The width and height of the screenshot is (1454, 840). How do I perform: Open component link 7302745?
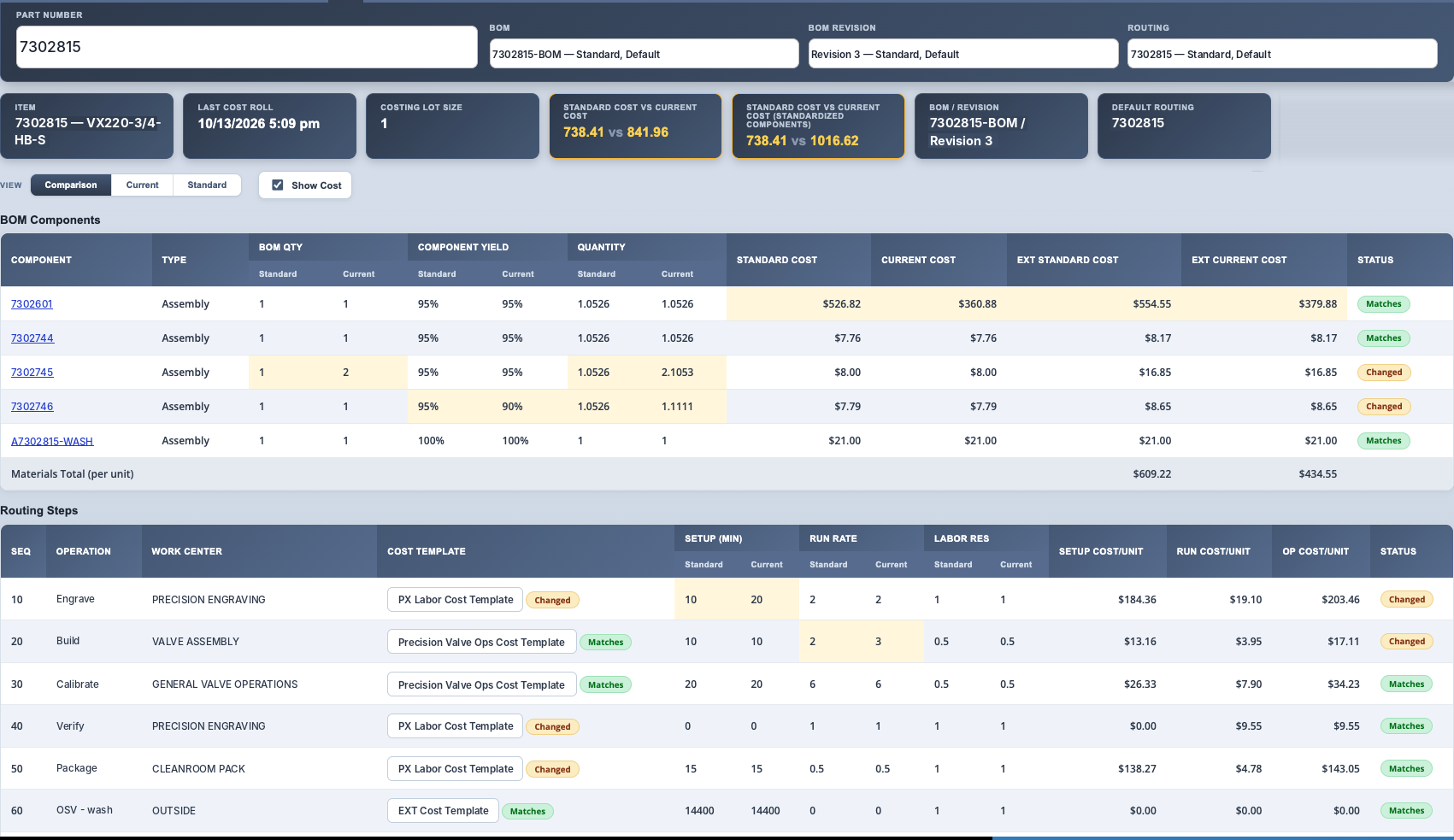tap(32, 373)
